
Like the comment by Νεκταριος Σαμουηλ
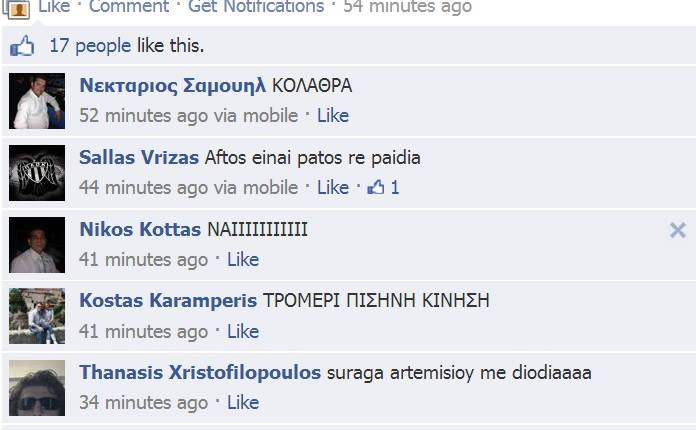click(333, 116)
